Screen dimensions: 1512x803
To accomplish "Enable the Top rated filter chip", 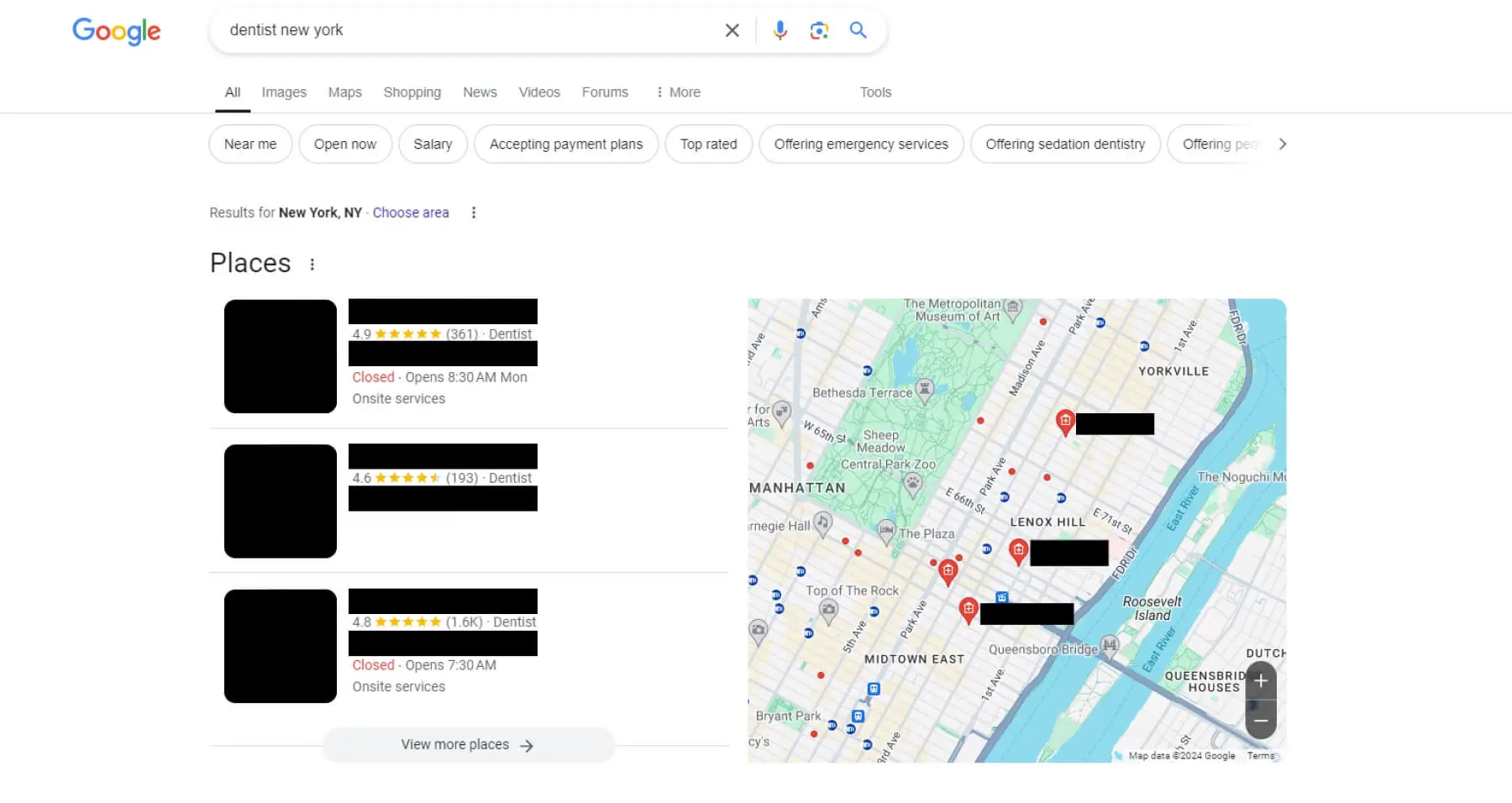I will 708,144.
